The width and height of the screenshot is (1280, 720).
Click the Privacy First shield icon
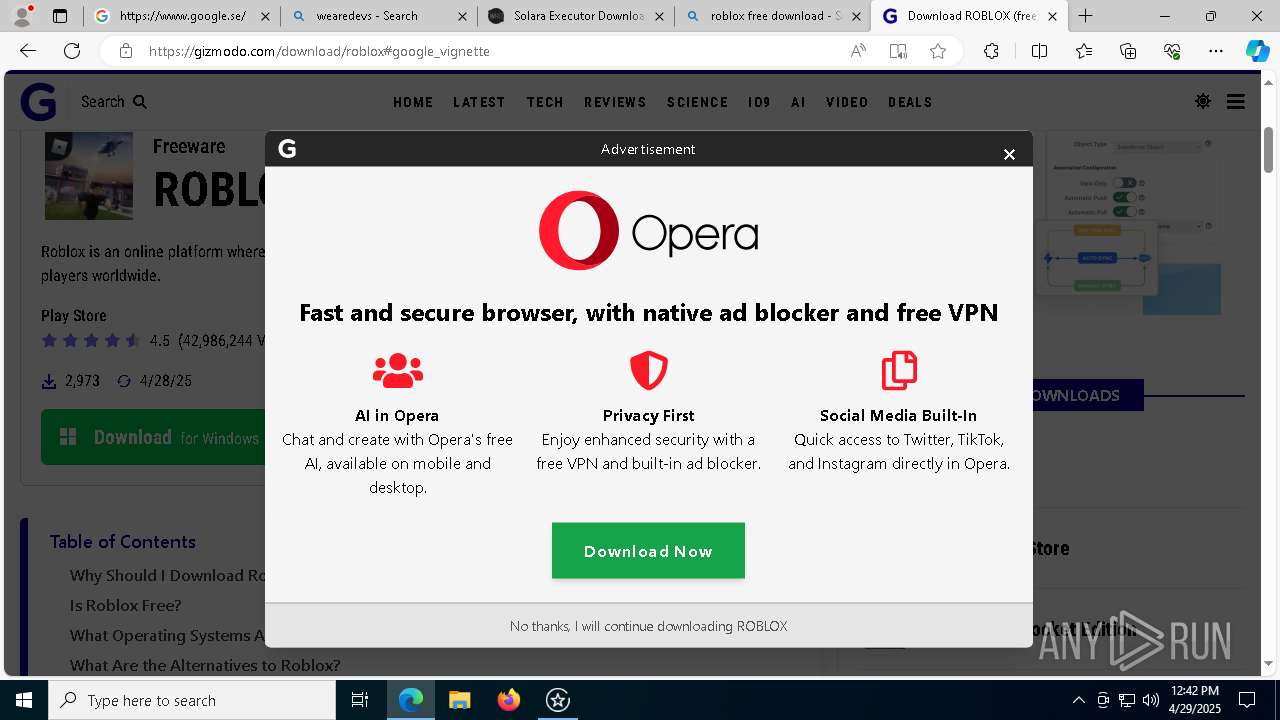(648, 370)
